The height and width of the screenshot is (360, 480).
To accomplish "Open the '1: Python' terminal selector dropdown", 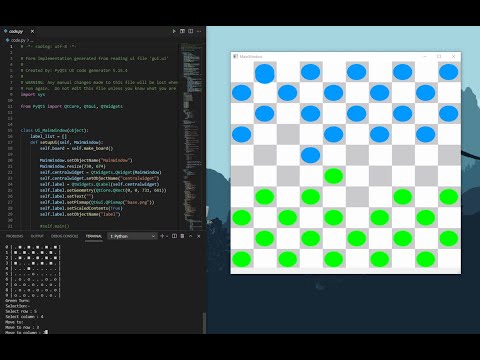I will click(132, 236).
